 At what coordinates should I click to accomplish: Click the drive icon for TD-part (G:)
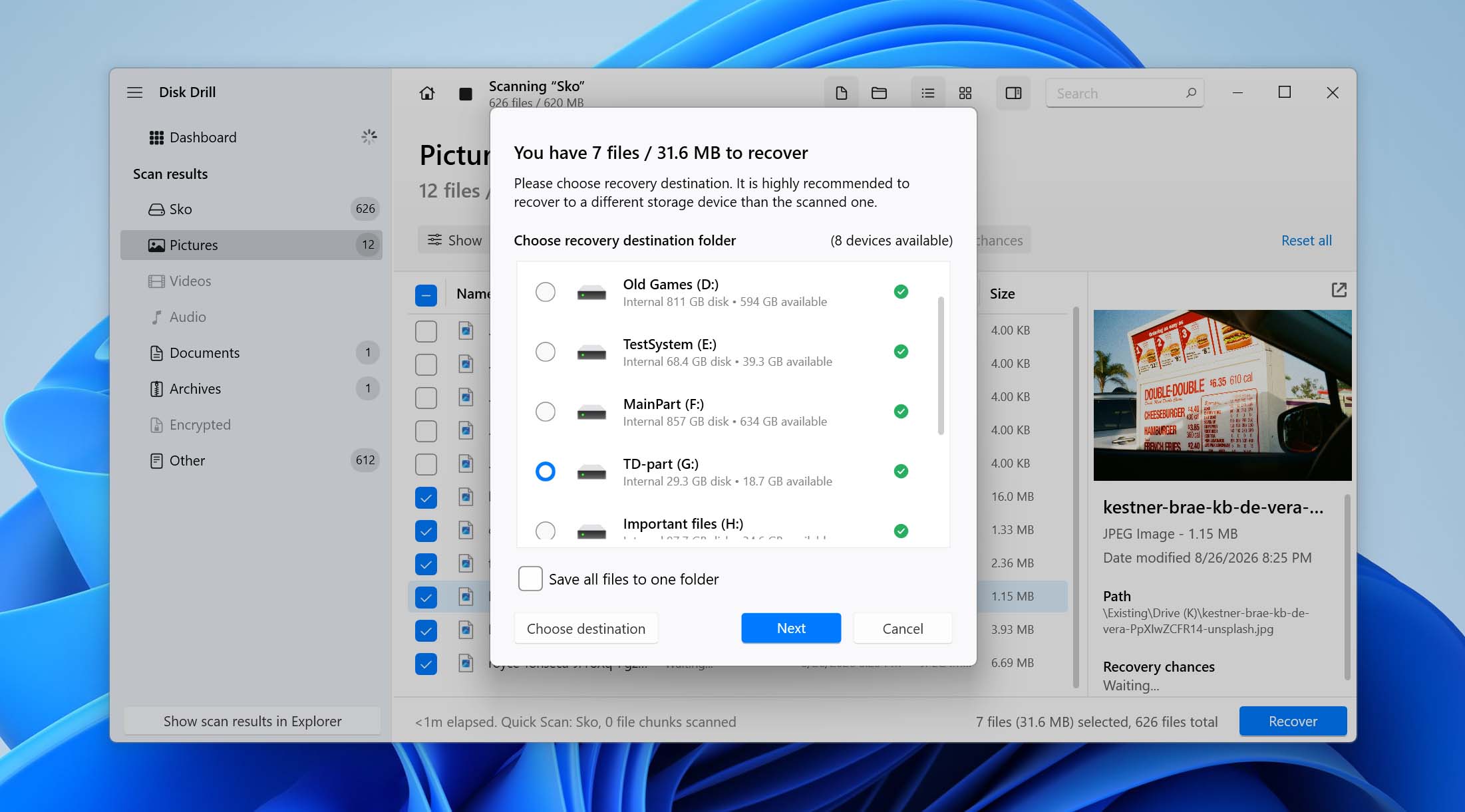tap(591, 472)
